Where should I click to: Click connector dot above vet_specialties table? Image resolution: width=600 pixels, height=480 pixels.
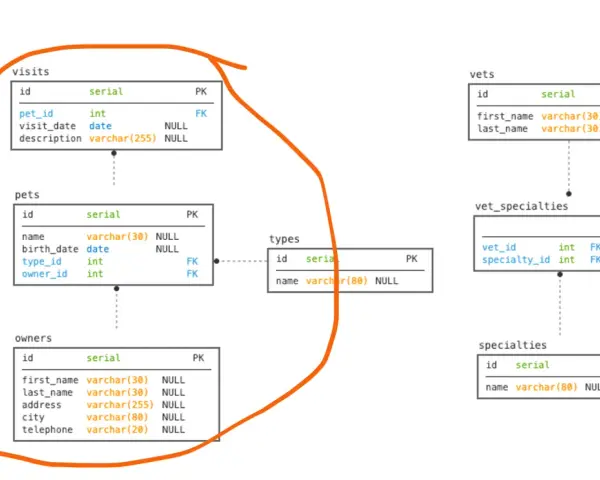point(569,194)
